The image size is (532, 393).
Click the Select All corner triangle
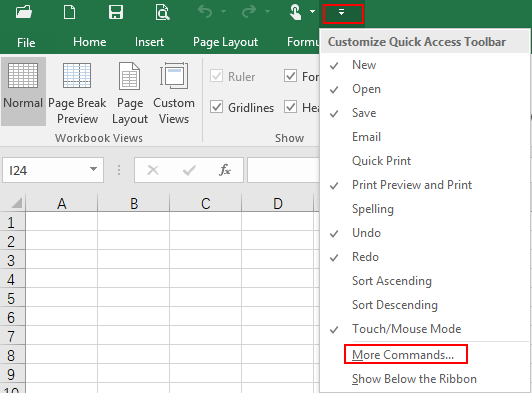[x=16, y=203]
